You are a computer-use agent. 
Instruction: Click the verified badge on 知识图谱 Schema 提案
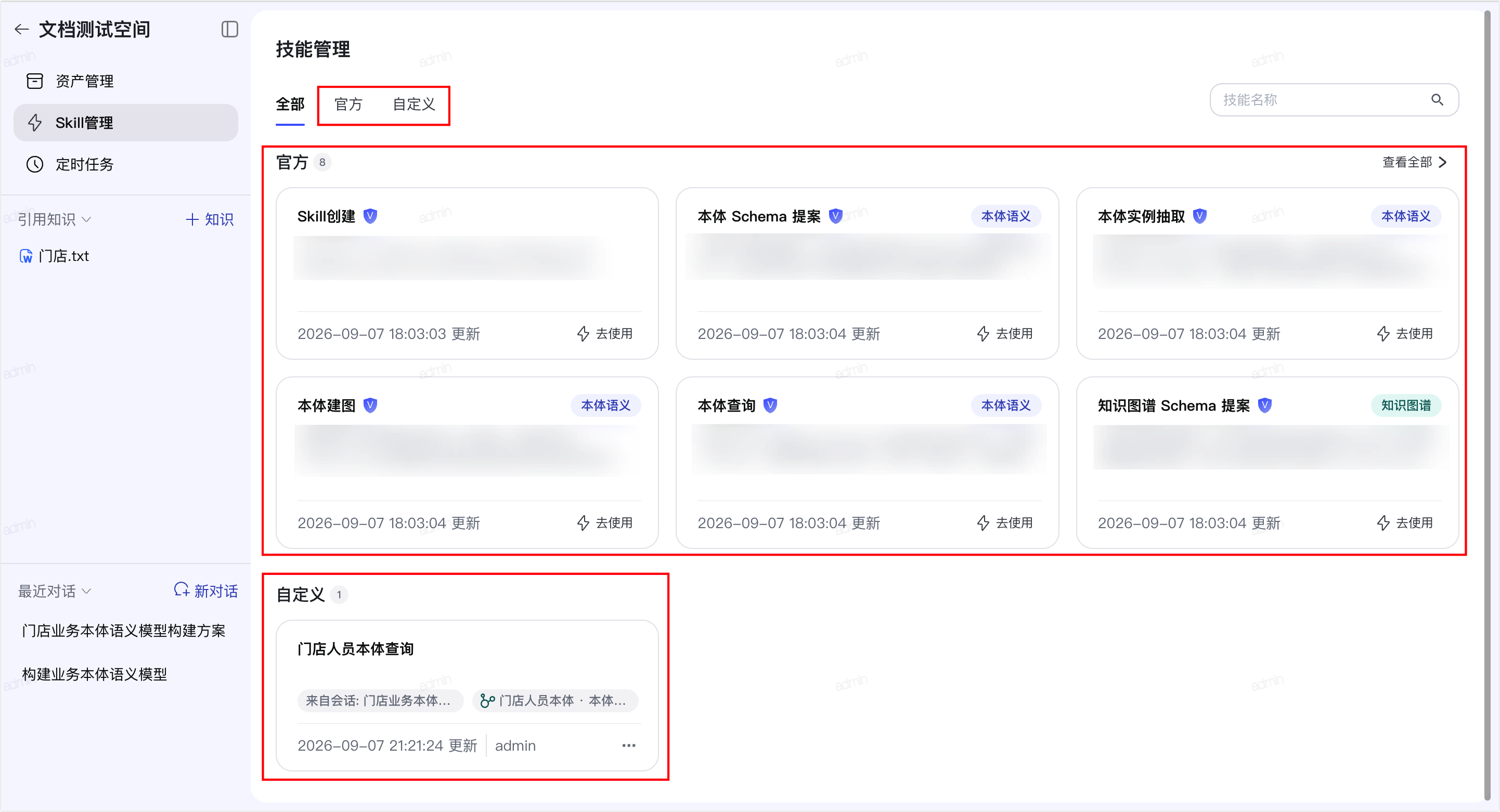[x=1265, y=405]
